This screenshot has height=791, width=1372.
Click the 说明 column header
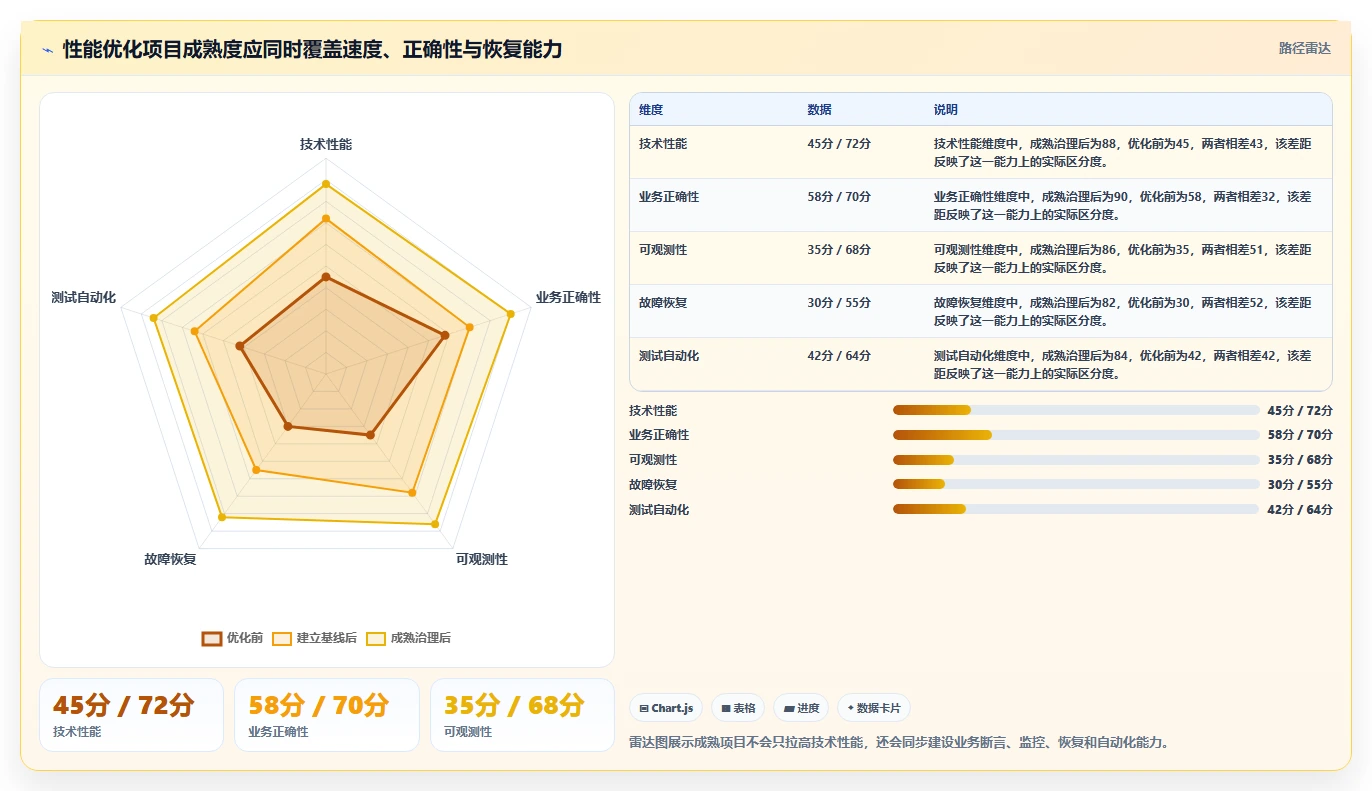click(x=946, y=110)
